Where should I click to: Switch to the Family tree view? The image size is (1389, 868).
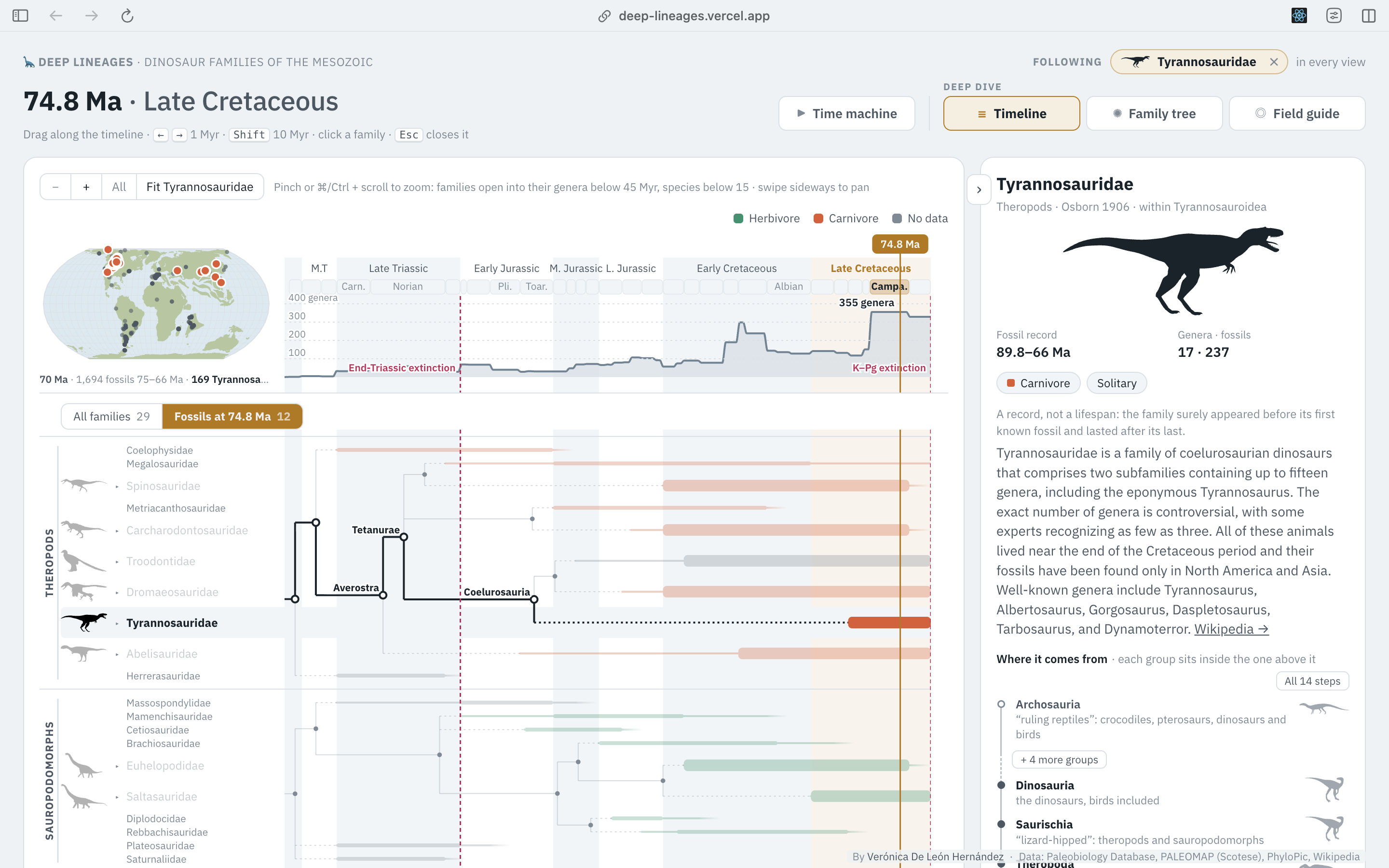pos(1154,114)
